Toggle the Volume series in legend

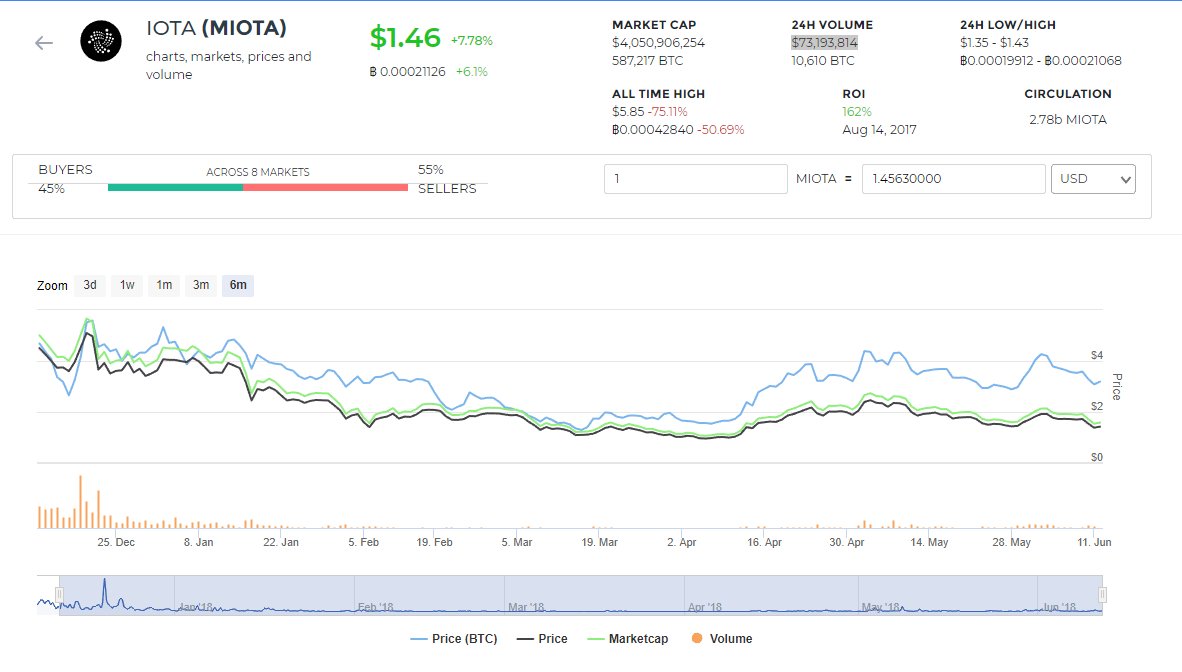point(721,639)
